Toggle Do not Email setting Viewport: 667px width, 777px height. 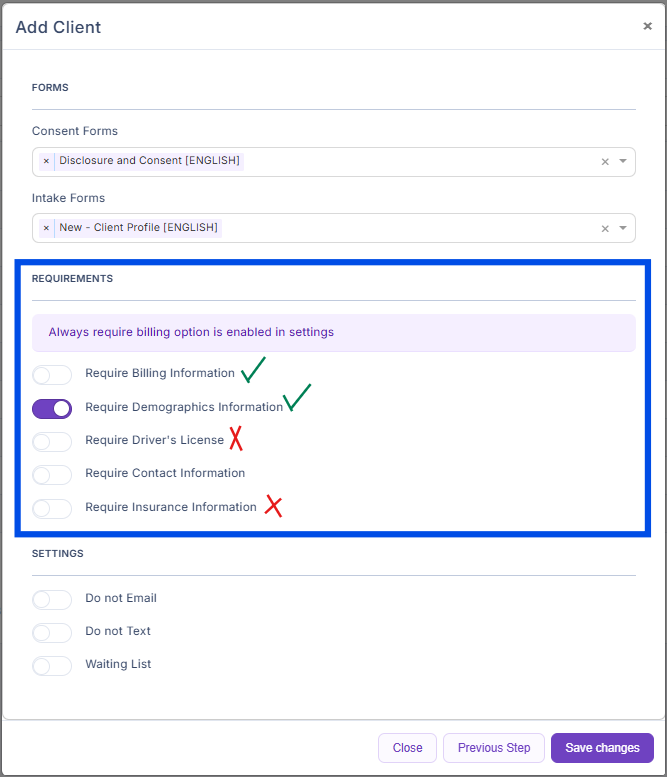[x=52, y=599]
